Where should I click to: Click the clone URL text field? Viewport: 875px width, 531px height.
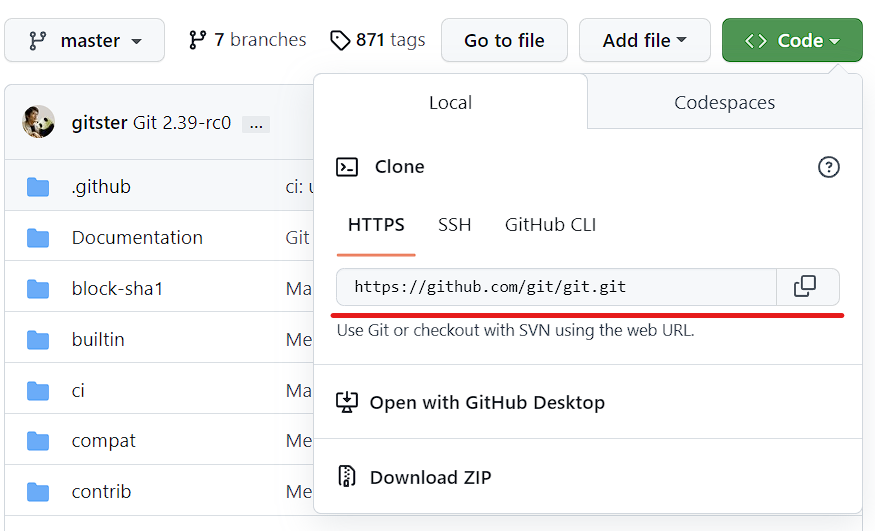coord(556,287)
